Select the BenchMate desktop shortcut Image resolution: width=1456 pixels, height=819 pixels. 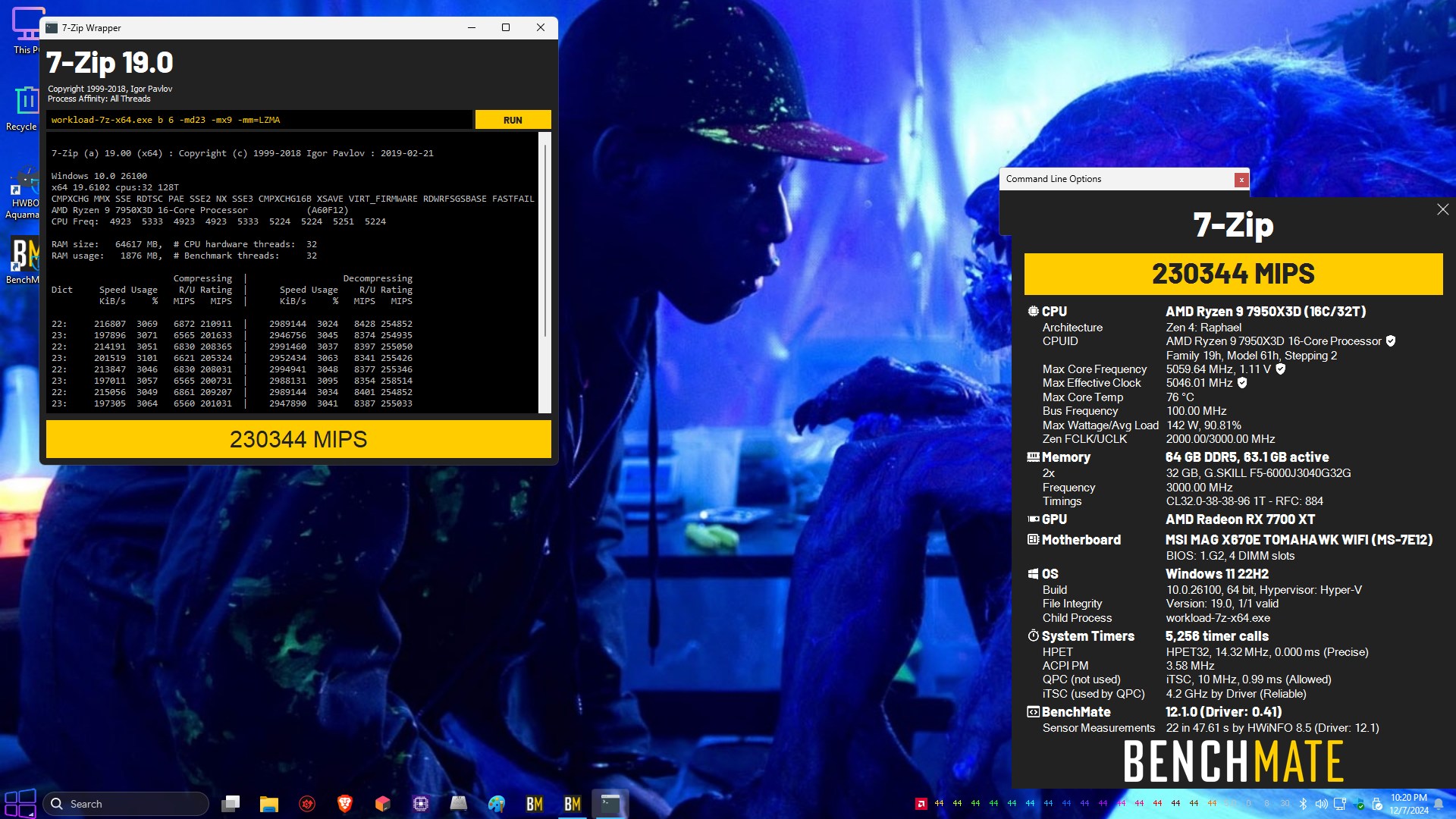coord(24,261)
